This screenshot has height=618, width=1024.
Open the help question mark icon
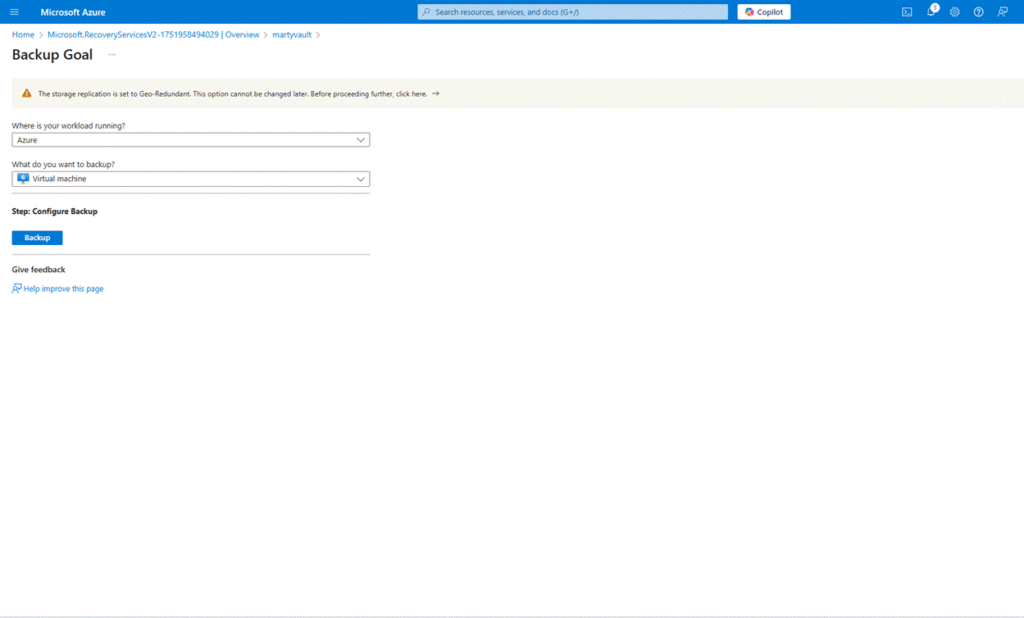[x=978, y=12]
